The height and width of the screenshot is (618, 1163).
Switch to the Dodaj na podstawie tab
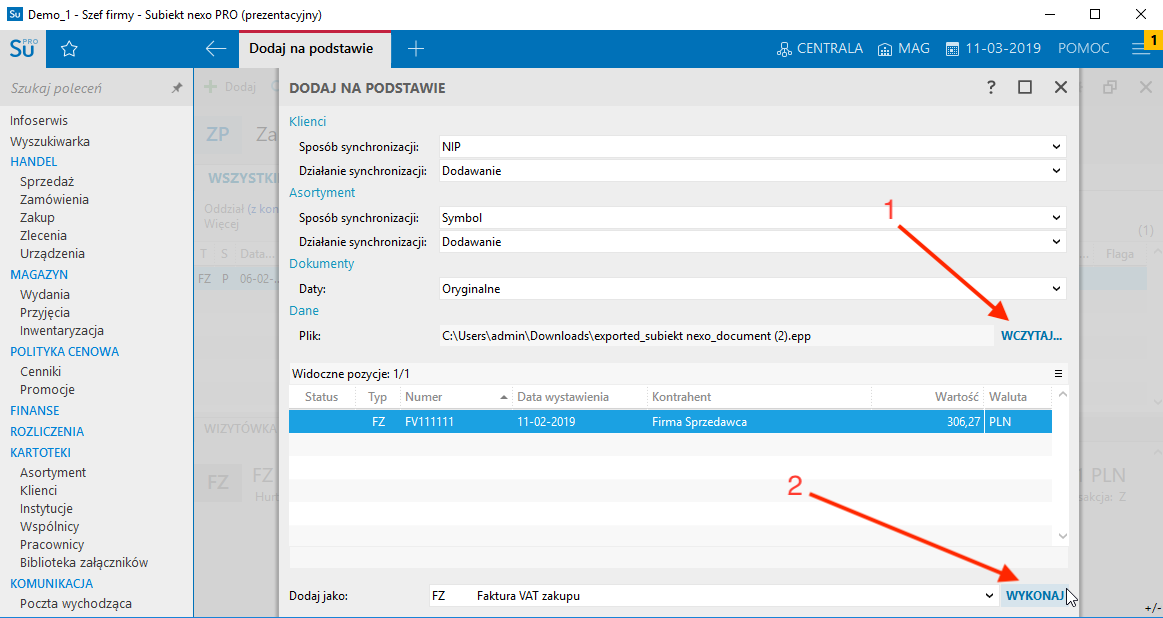311,48
